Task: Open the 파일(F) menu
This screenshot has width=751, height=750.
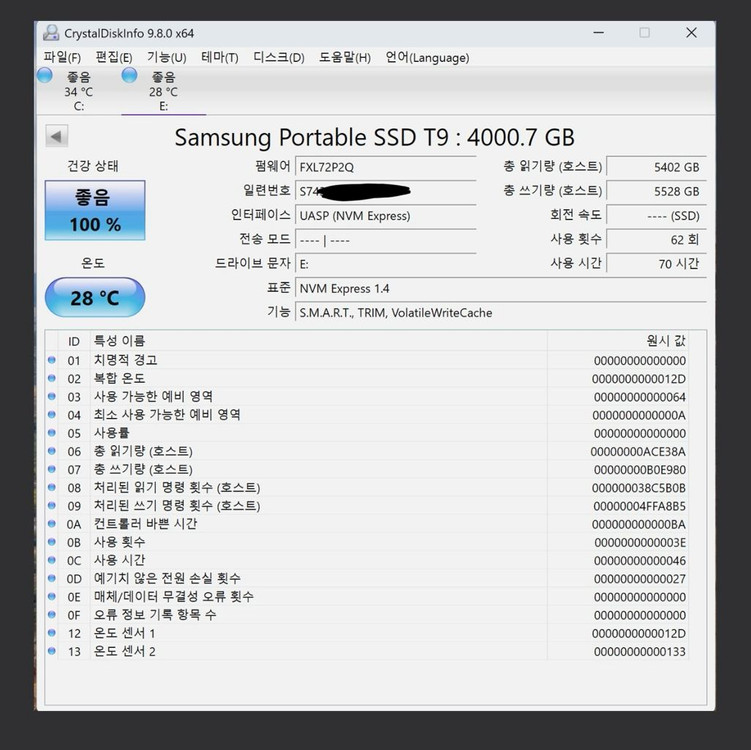Action: [x=62, y=57]
